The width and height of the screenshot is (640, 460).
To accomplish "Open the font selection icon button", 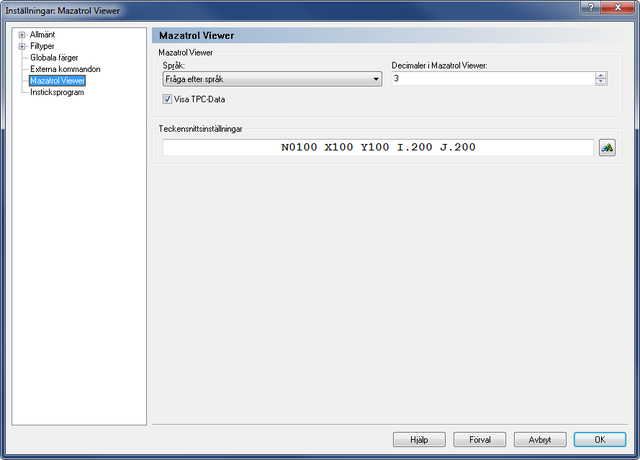I will (607, 147).
